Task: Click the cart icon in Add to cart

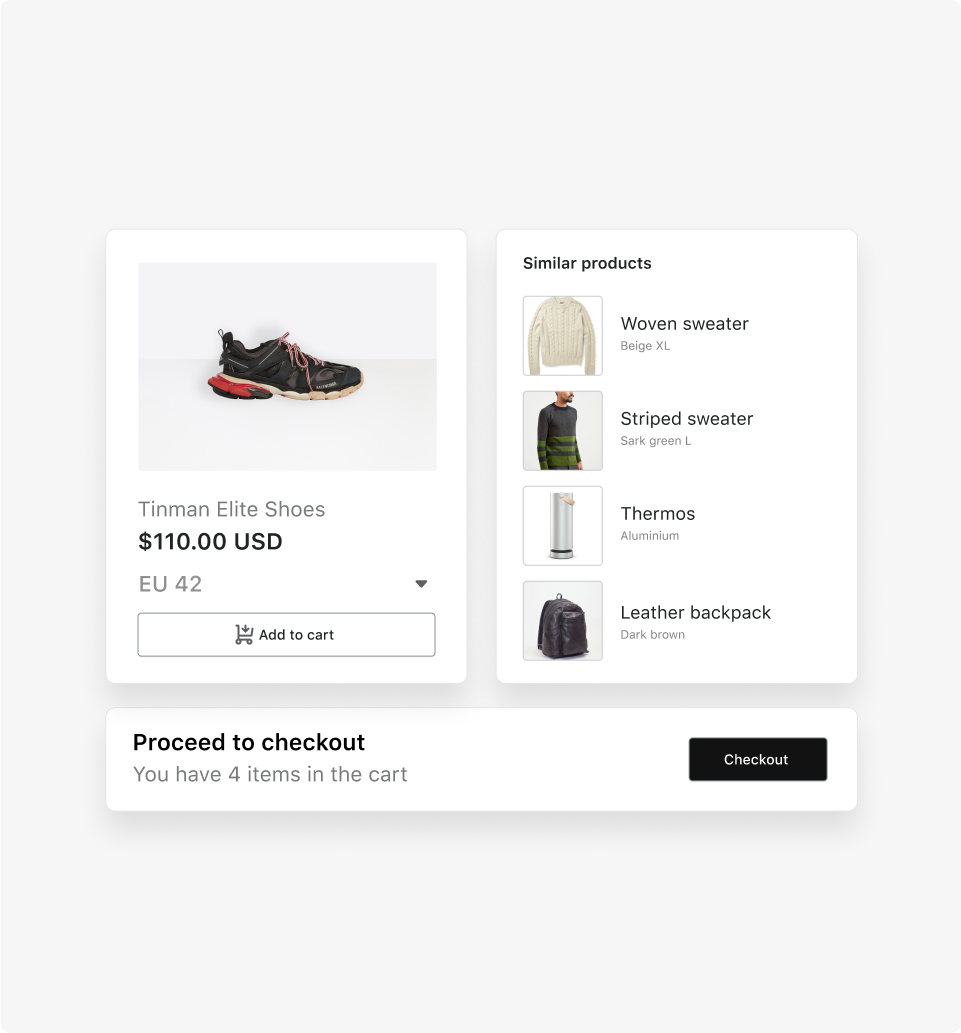Action: pos(244,635)
